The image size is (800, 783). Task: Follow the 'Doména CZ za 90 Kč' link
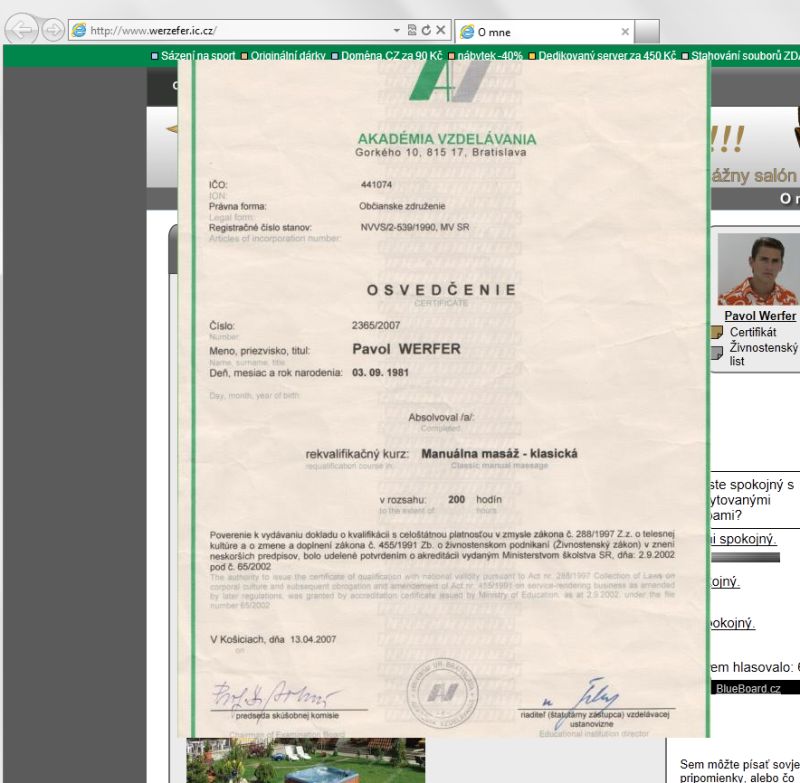coord(391,56)
